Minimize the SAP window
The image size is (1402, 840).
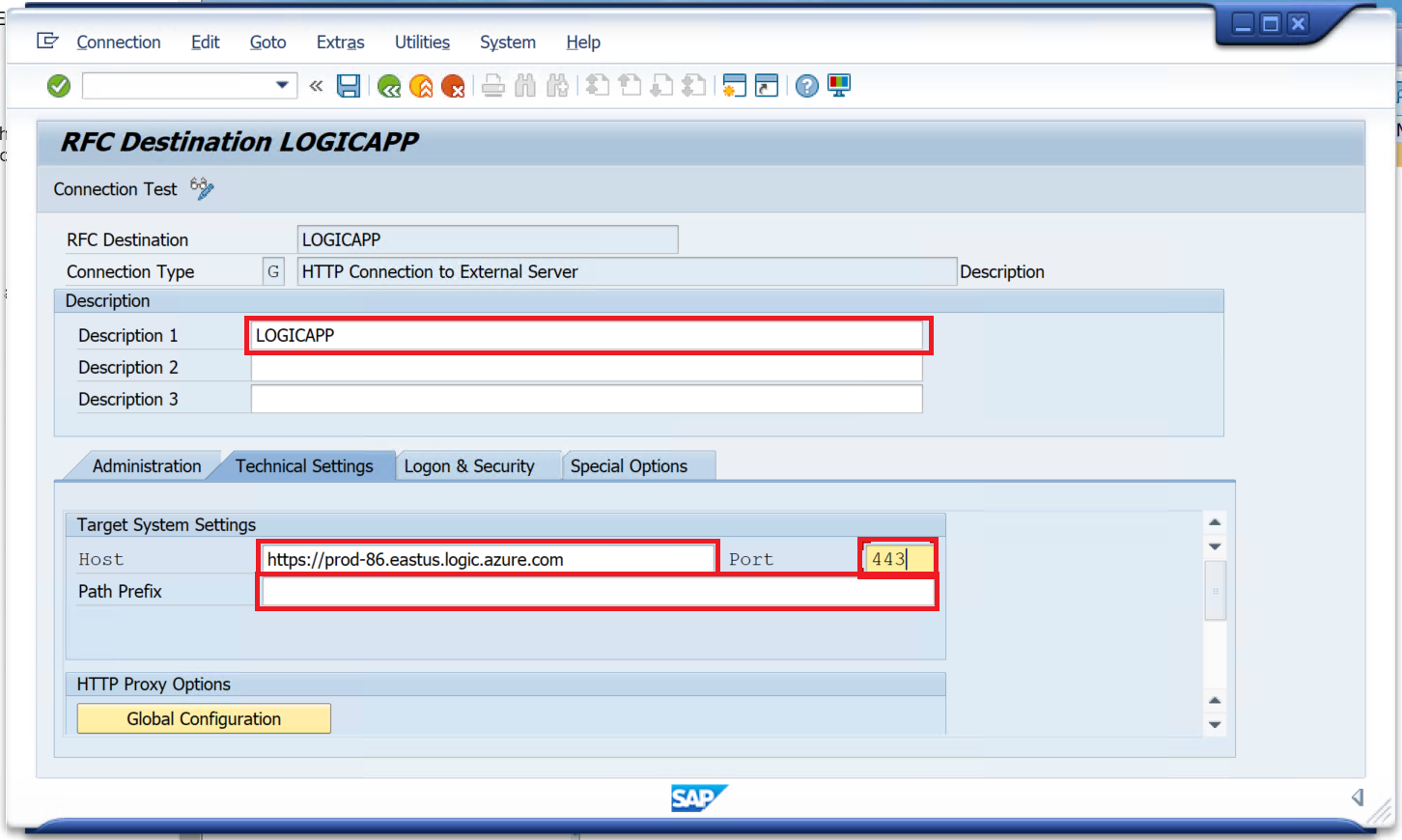pyautogui.click(x=1244, y=24)
